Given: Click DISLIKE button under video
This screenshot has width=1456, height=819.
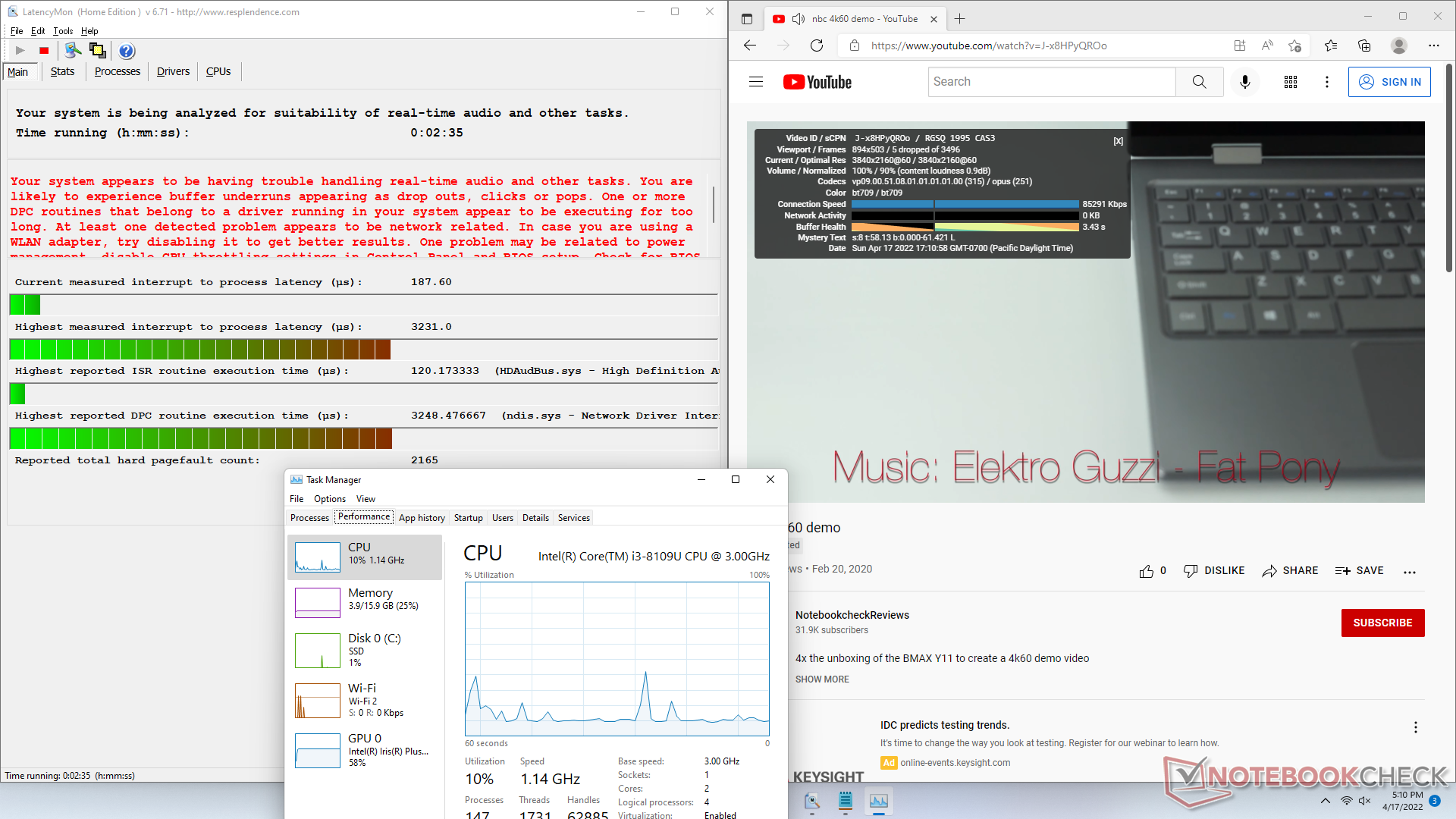Looking at the screenshot, I should [x=1214, y=571].
